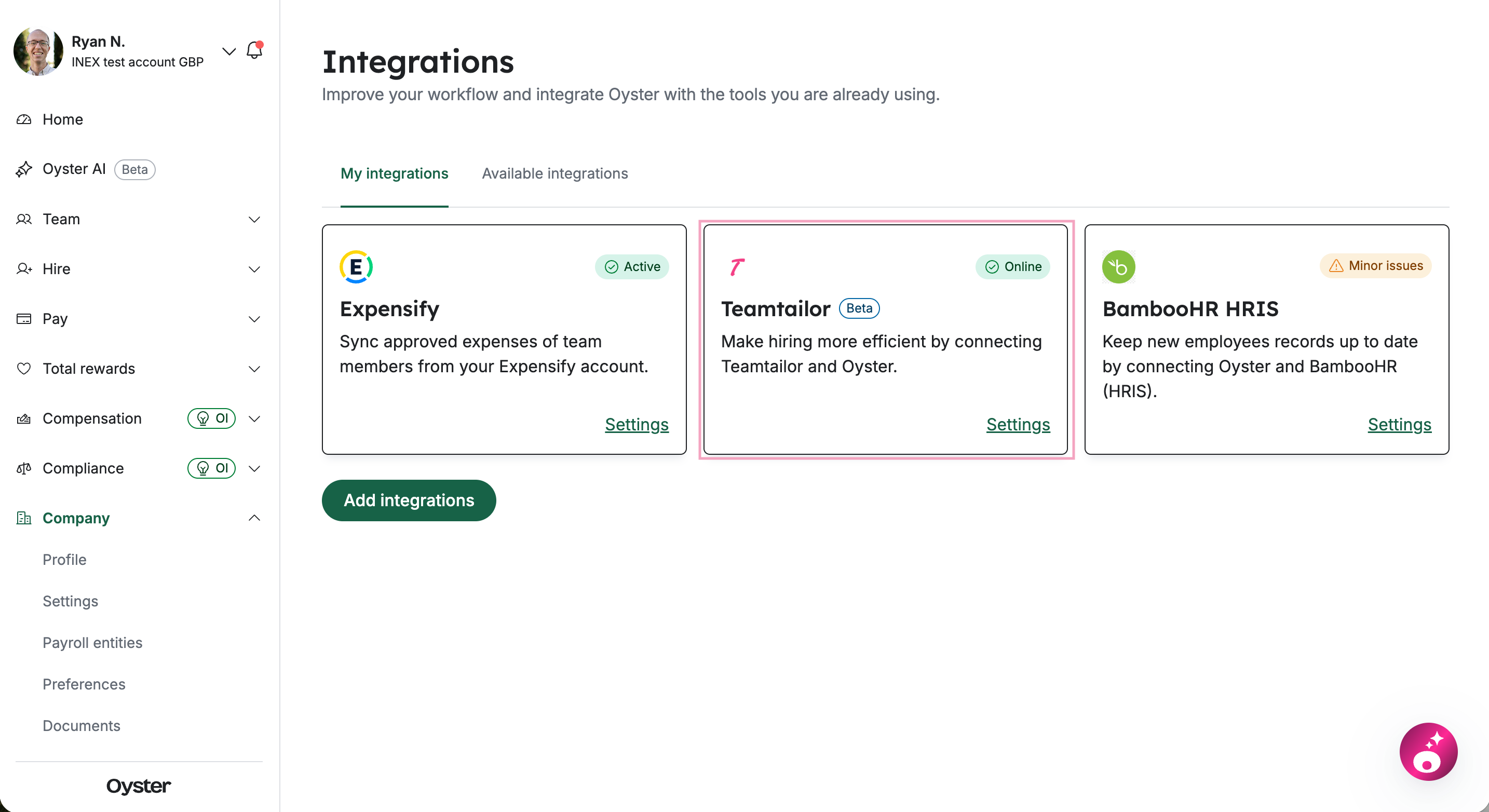
Task: Expand the Pay menu chevron
Action: 254,319
